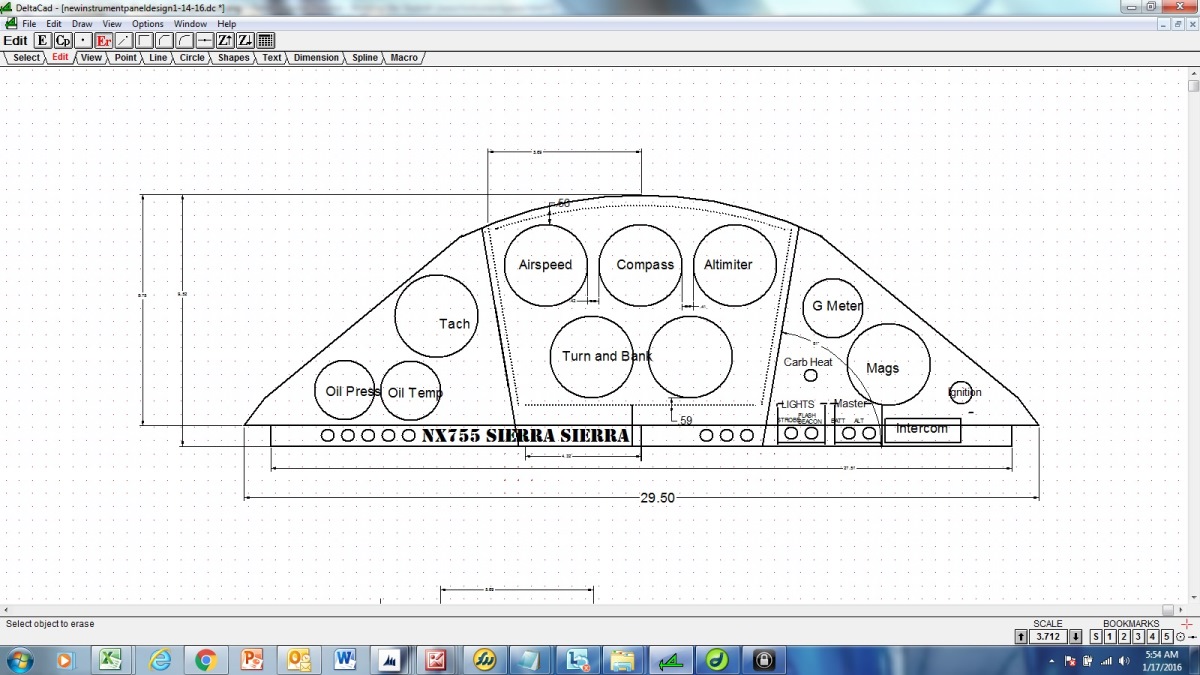This screenshot has height=675, width=1200.
Task: Show hidden system tray icons
Action: click(1054, 661)
